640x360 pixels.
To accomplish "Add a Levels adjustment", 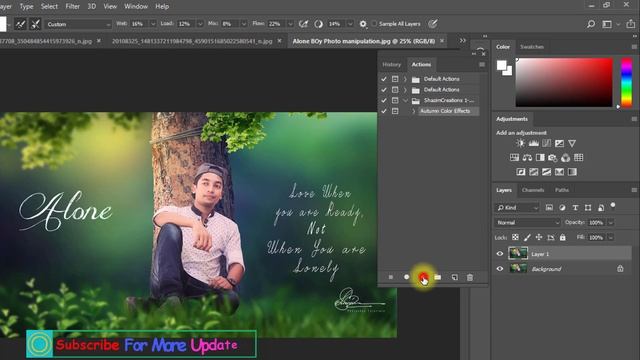I will click(x=533, y=143).
